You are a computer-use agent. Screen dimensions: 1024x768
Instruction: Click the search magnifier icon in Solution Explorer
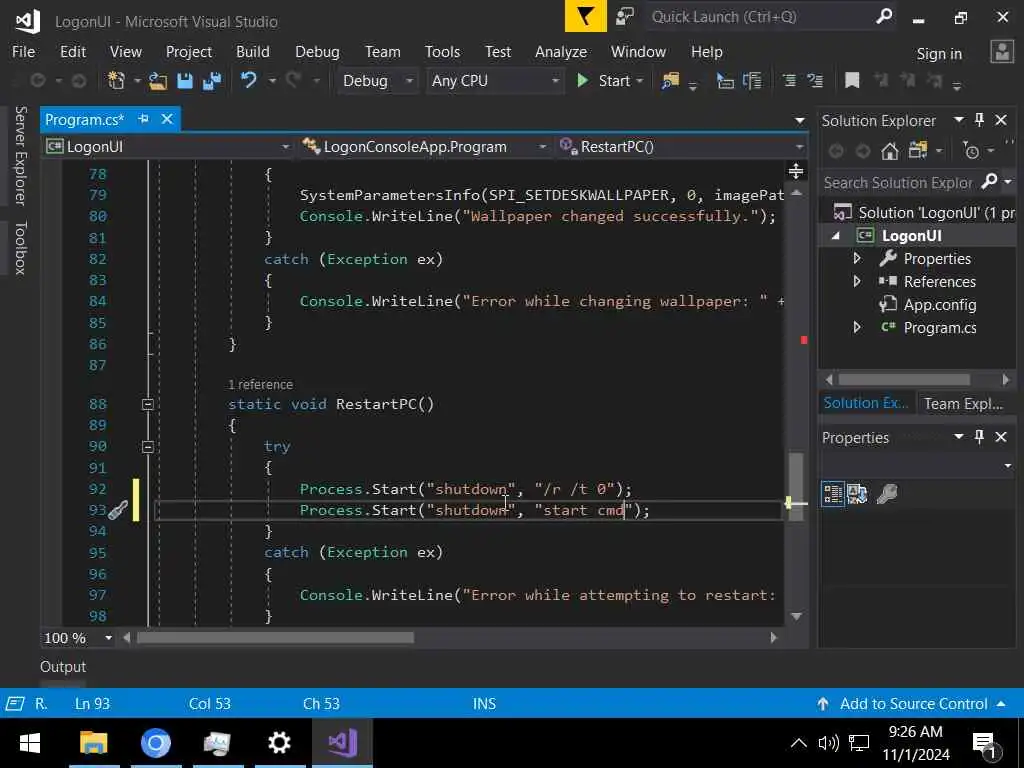tap(990, 182)
